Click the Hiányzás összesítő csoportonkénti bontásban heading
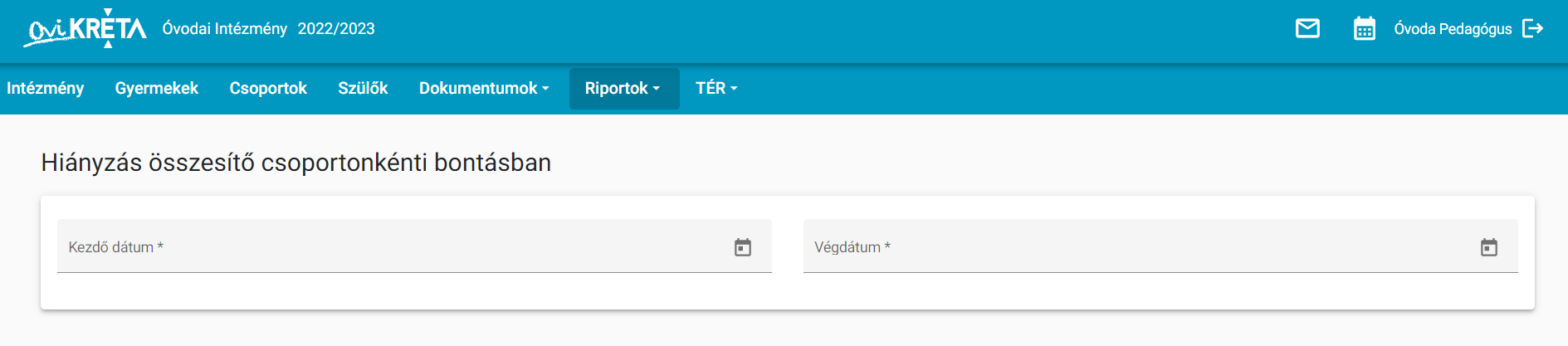1568x346 pixels. coord(296,163)
